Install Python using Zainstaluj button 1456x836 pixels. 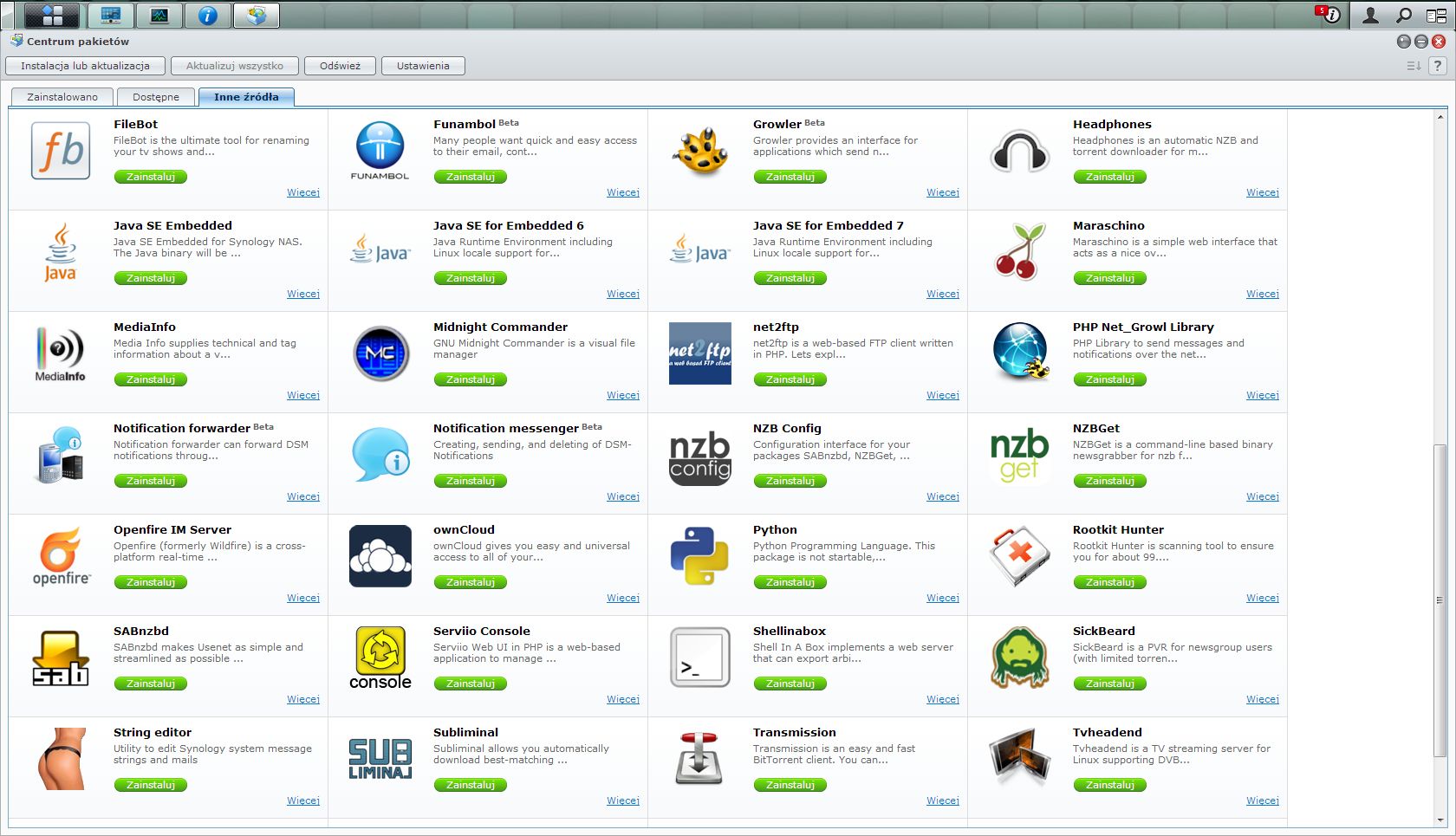tap(790, 582)
